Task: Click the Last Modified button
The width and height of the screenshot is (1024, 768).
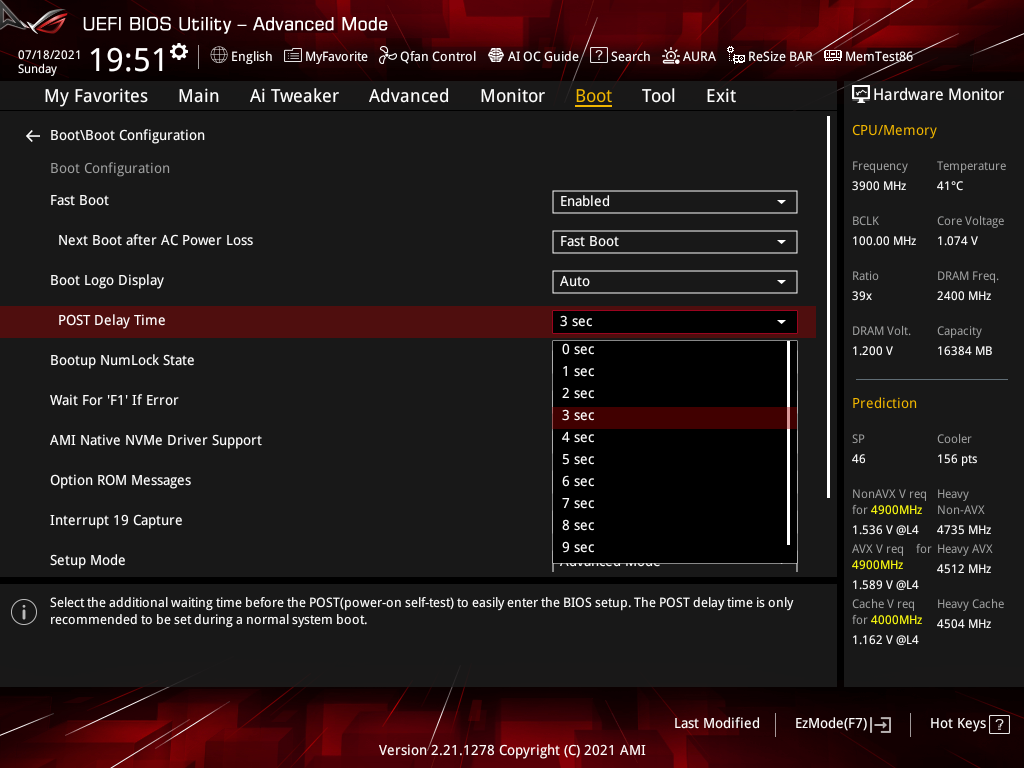Action: pyautogui.click(x=716, y=723)
